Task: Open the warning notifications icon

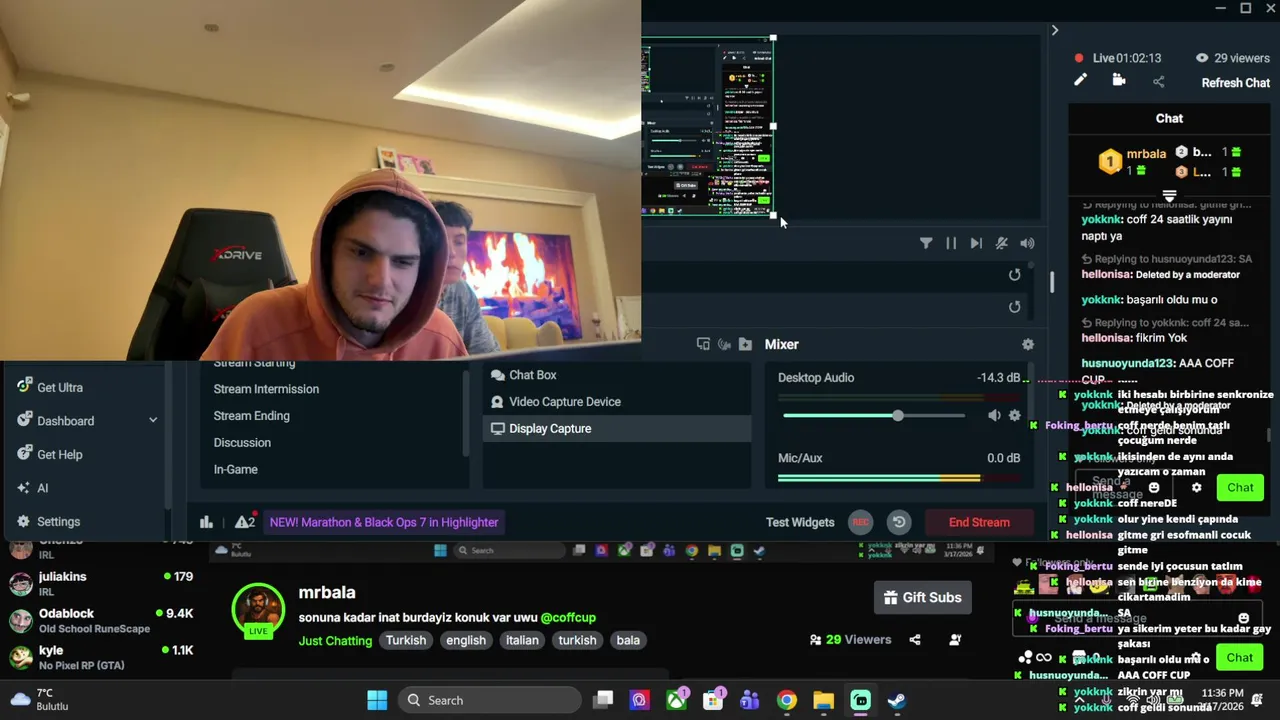Action: coord(245,522)
